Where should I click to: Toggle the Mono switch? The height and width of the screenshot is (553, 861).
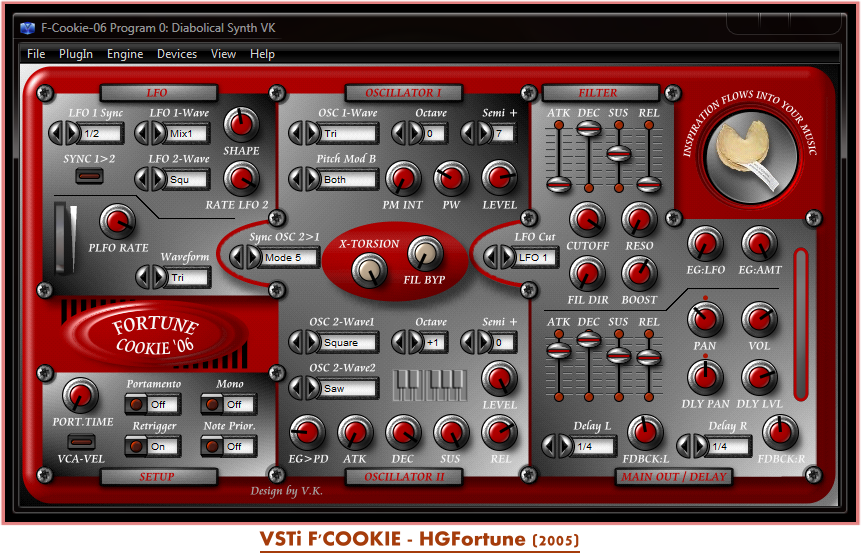(x=212, y=405)
